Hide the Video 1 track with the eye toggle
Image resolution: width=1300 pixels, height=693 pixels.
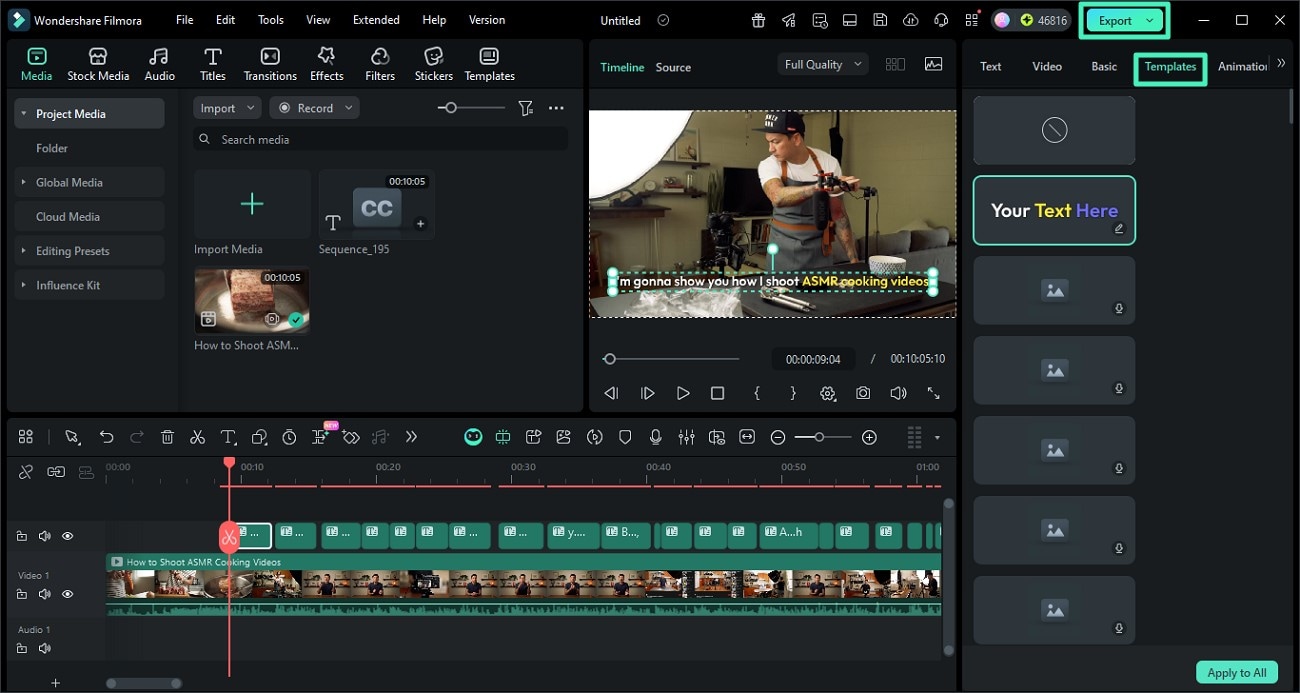tap(67, 594)
